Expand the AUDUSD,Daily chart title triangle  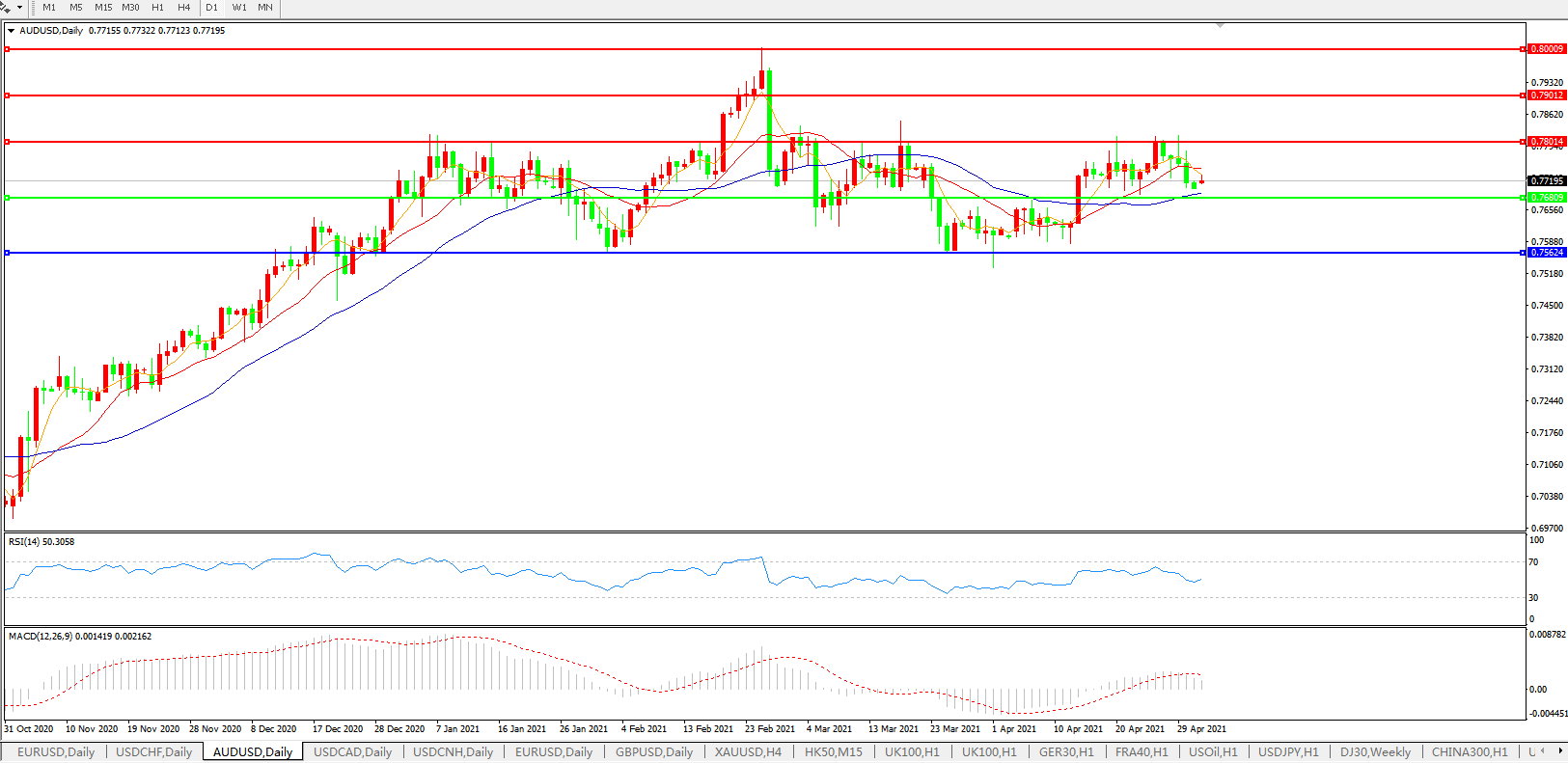11,31
